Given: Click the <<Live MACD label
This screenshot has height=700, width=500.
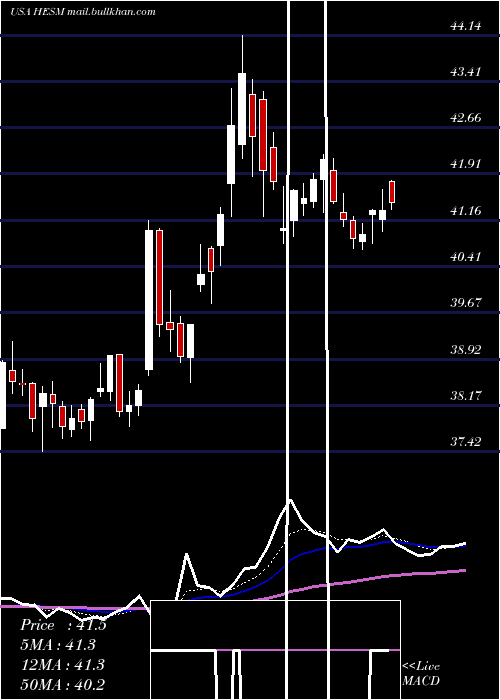Looking at the screenshot, I should pyautogui.click(x=421, y=673).
